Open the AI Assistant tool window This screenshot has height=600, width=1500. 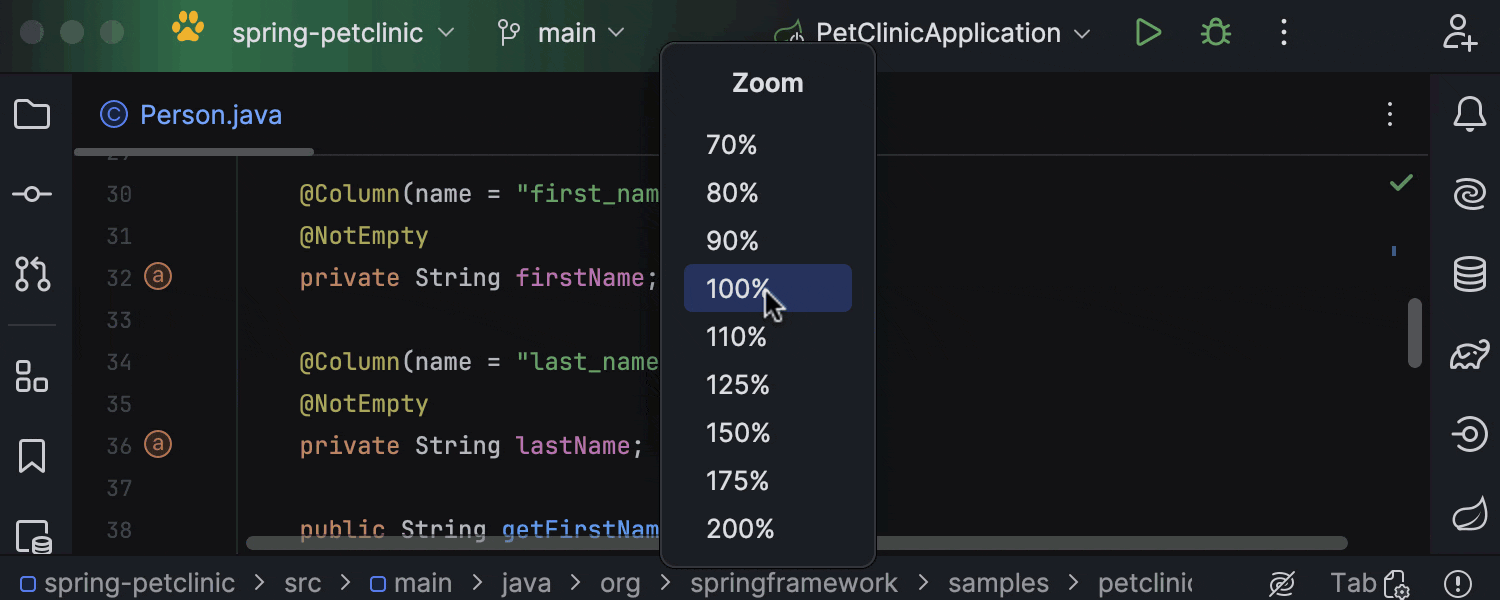coord(1469,194)
